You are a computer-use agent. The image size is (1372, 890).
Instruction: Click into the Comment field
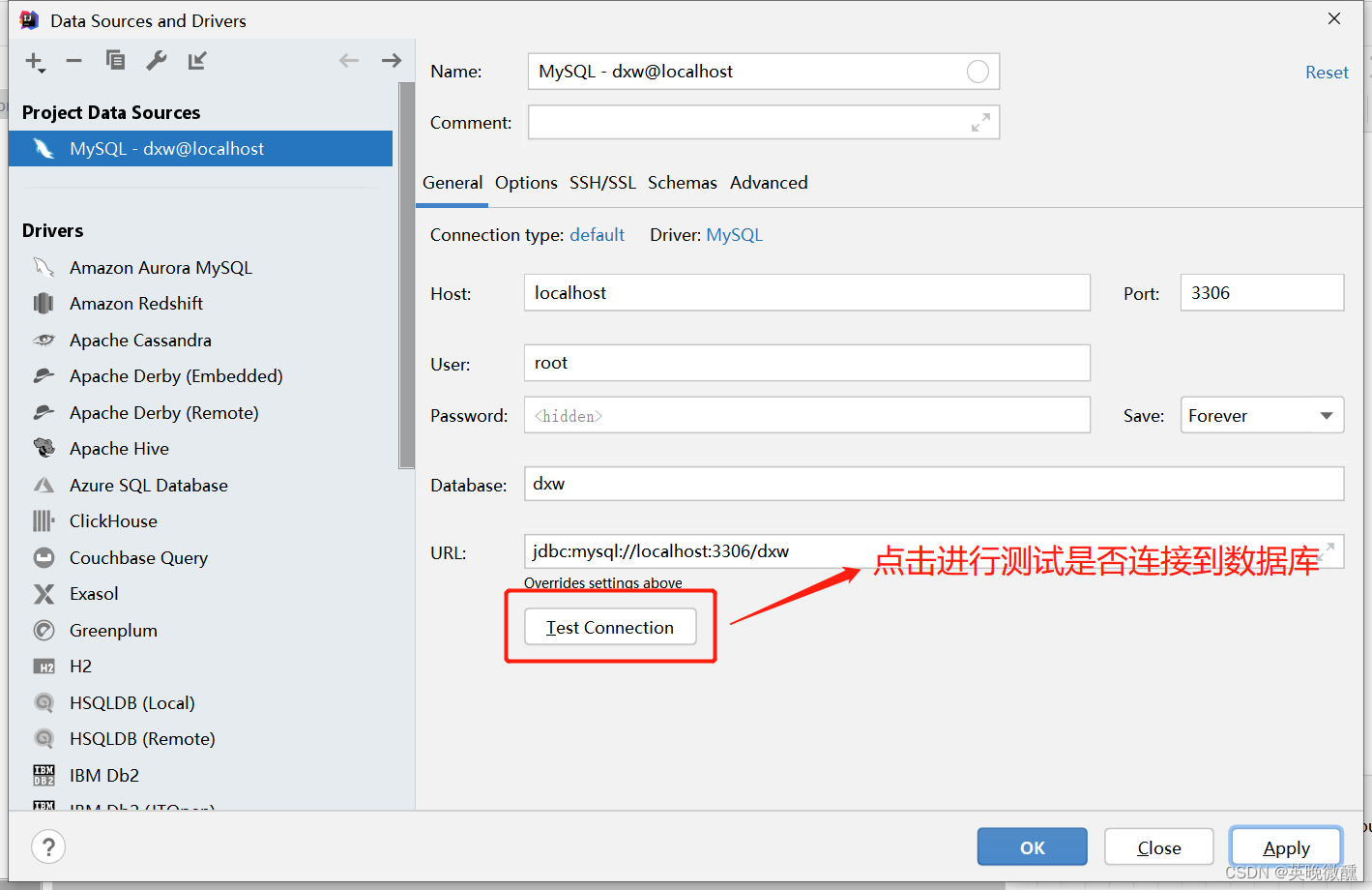pos(764,123)
